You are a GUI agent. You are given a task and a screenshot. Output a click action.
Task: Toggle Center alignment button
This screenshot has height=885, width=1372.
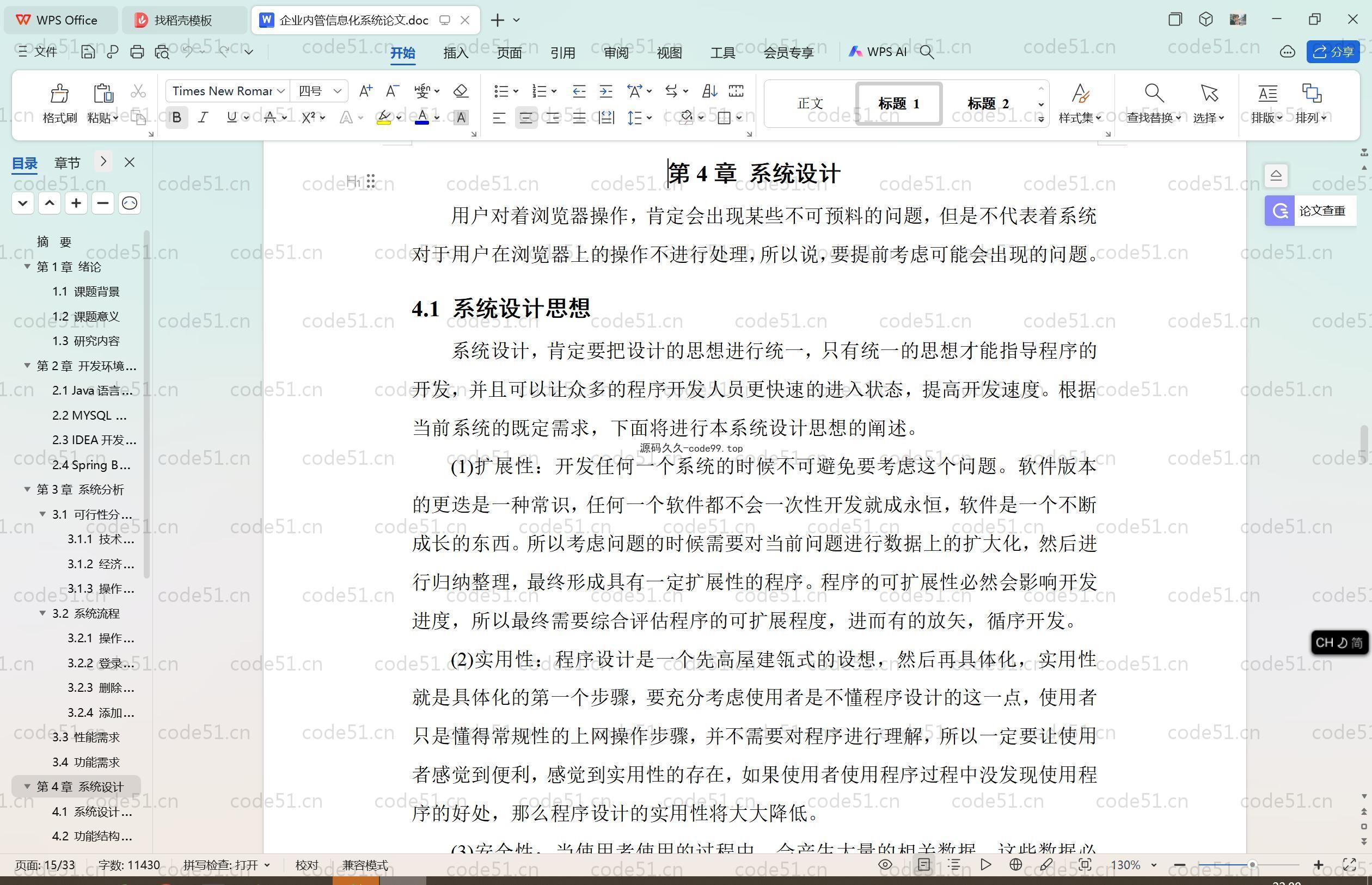525,118
